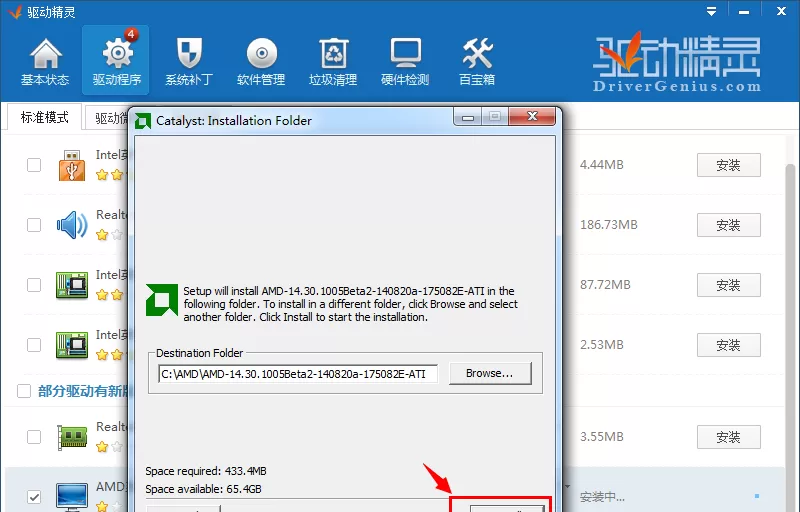The width and height of the screenshot is (800, 512).
Task: Click the Intel USB driver icon
Action: 72,165
